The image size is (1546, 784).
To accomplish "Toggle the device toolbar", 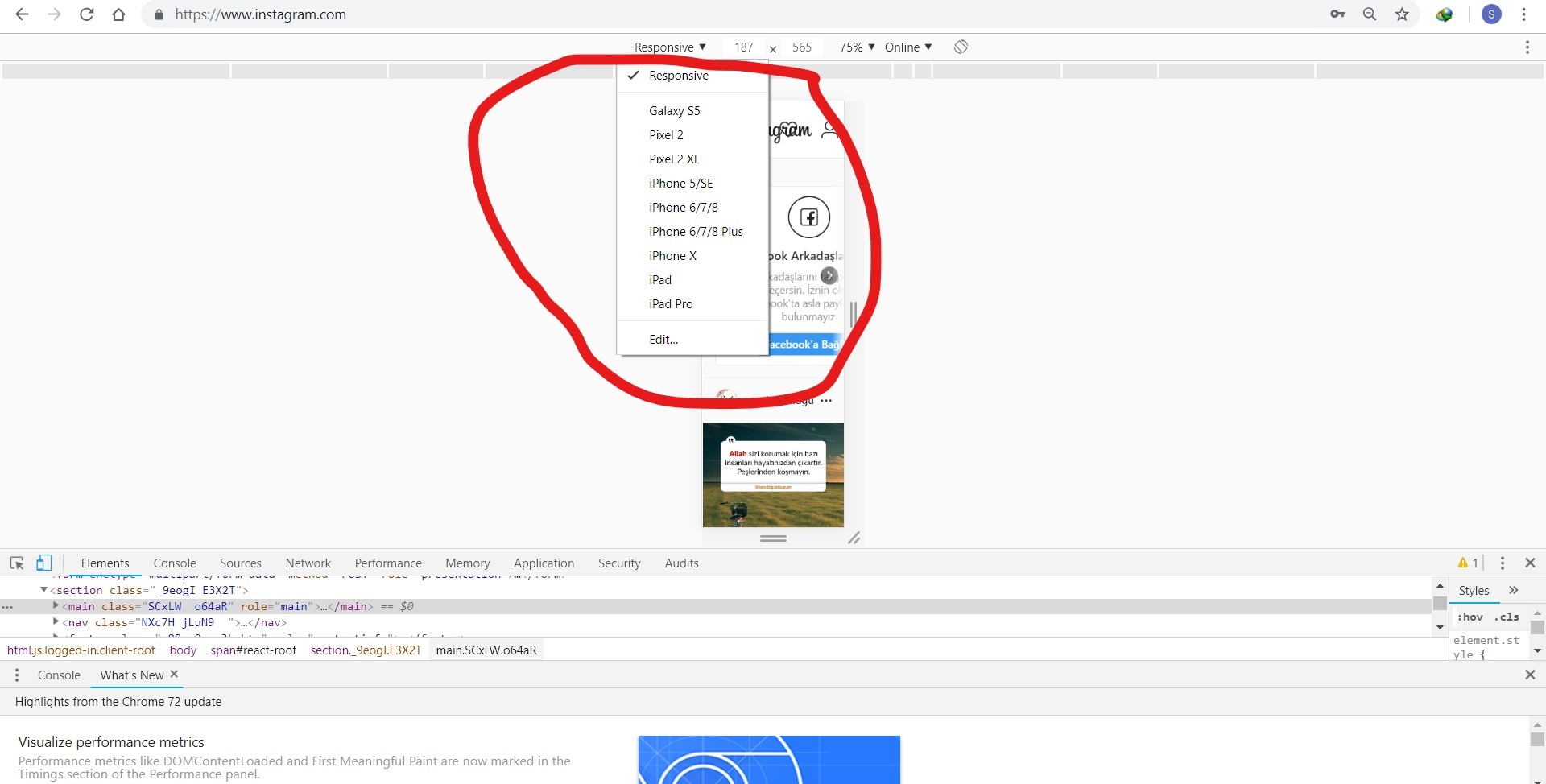I will pyautogui.click(x=44, y=563).
